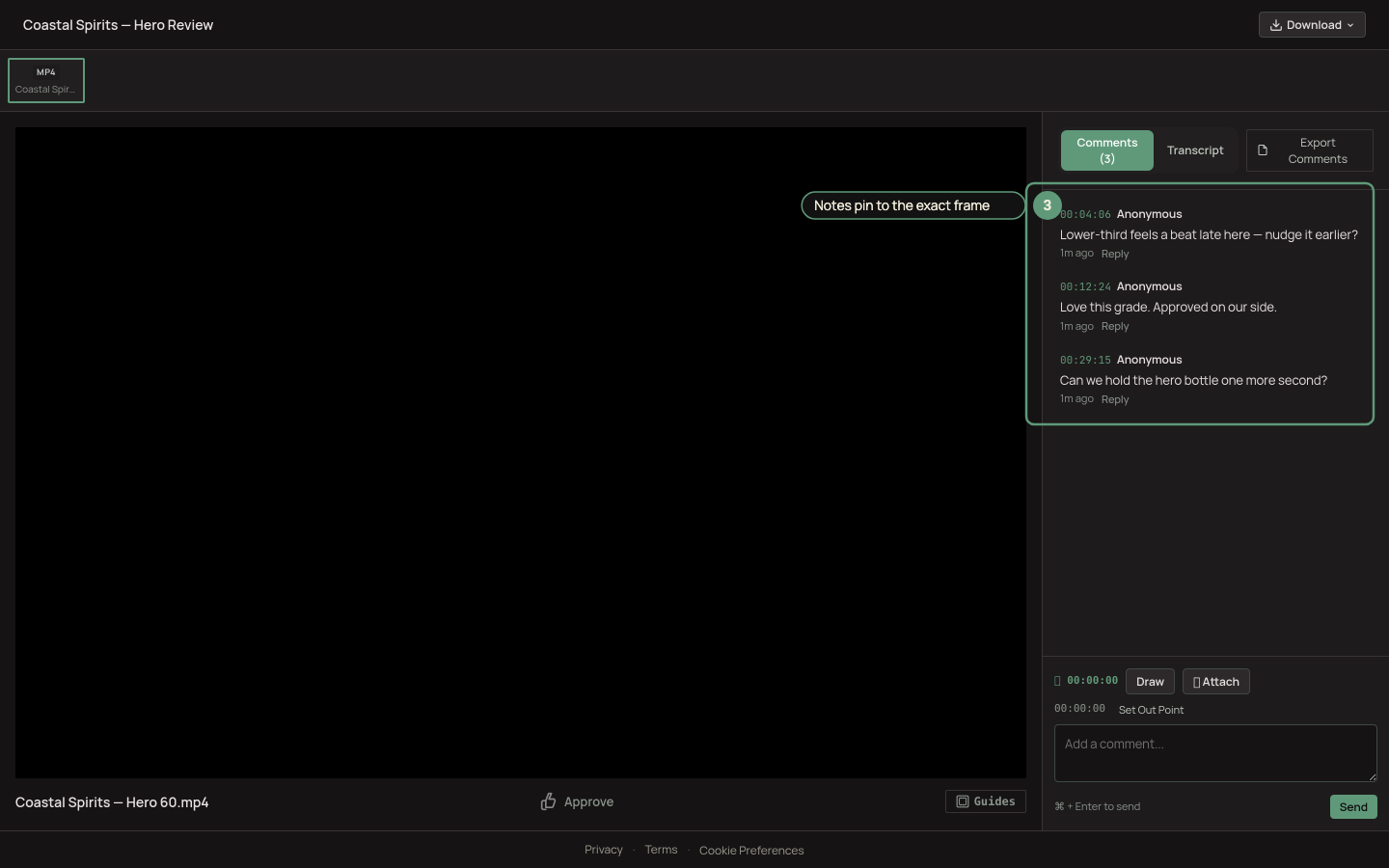Screen dimensions: 1389x868
Task: Focus the Add a comment text field
Action: point(1215,753)
